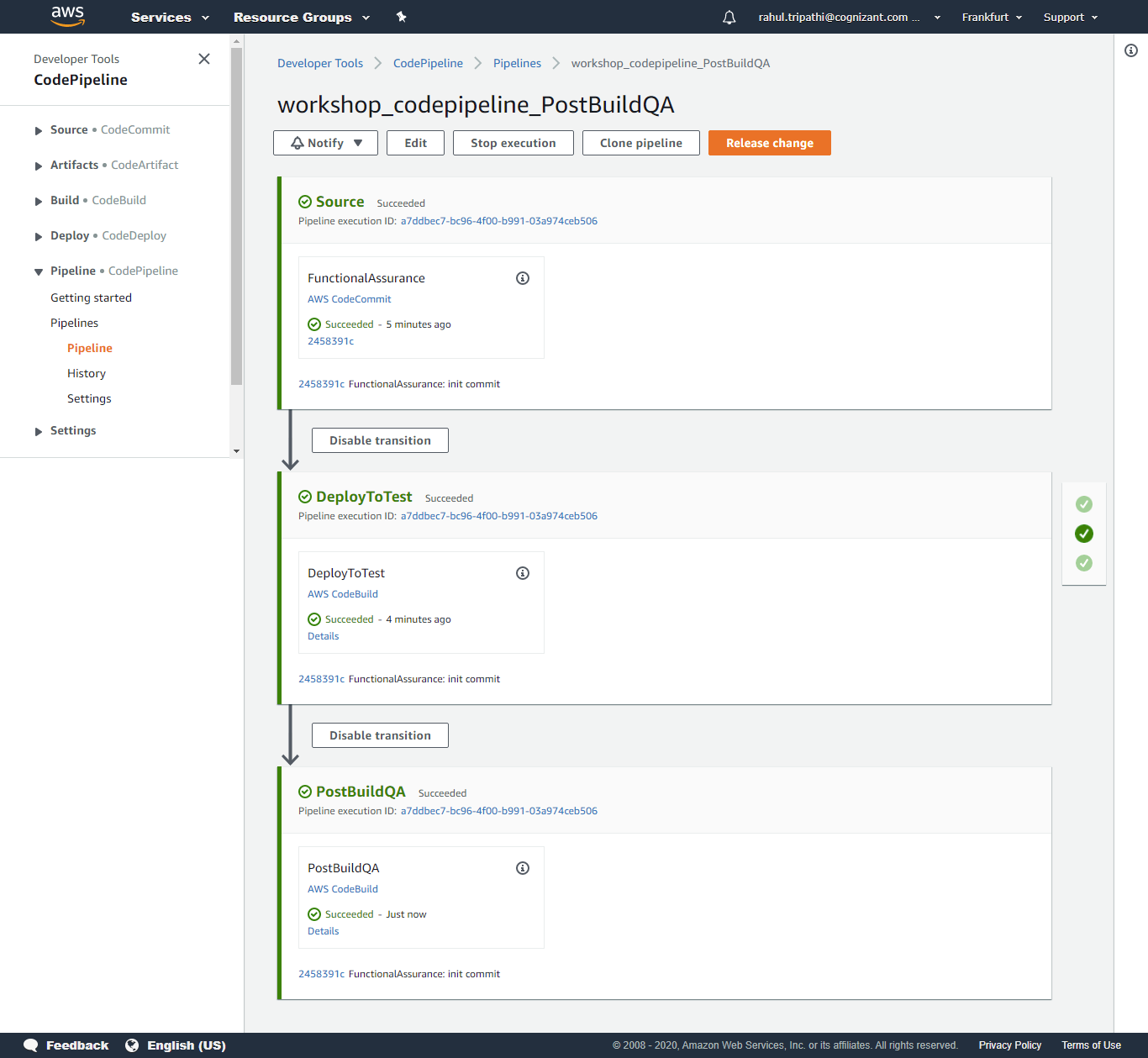Show info for DeployToTest action

(x=523, y=573)
